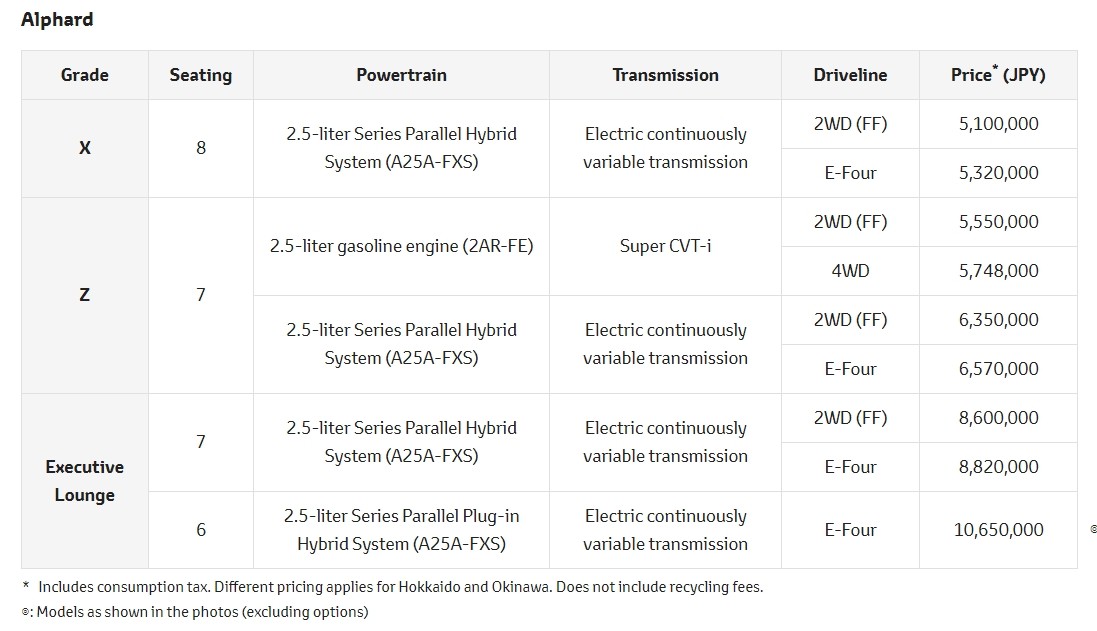
Task: Select the 5,100,000 price cell
Action: point(998,124)
